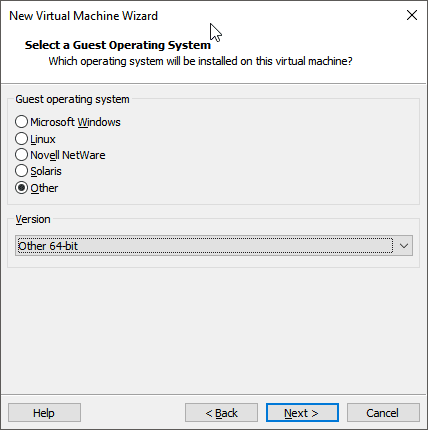Select the Microsoft Windows radio button

tap(21, 122)
